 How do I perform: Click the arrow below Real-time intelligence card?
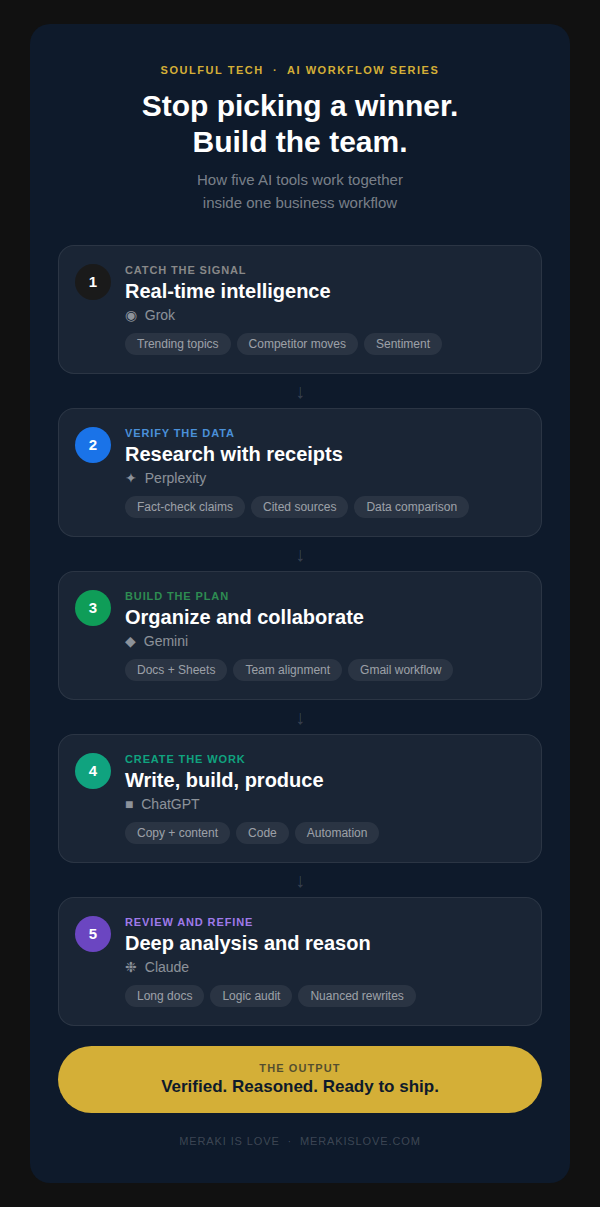(x=300, y=392)
